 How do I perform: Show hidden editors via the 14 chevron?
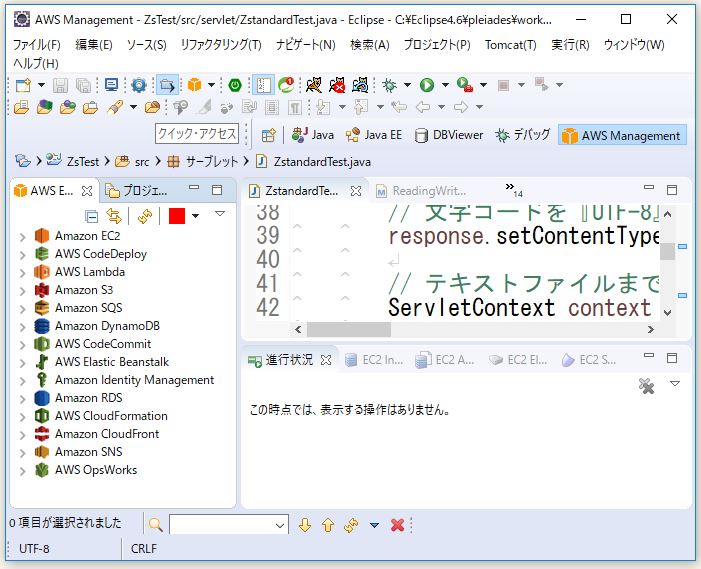514,190
